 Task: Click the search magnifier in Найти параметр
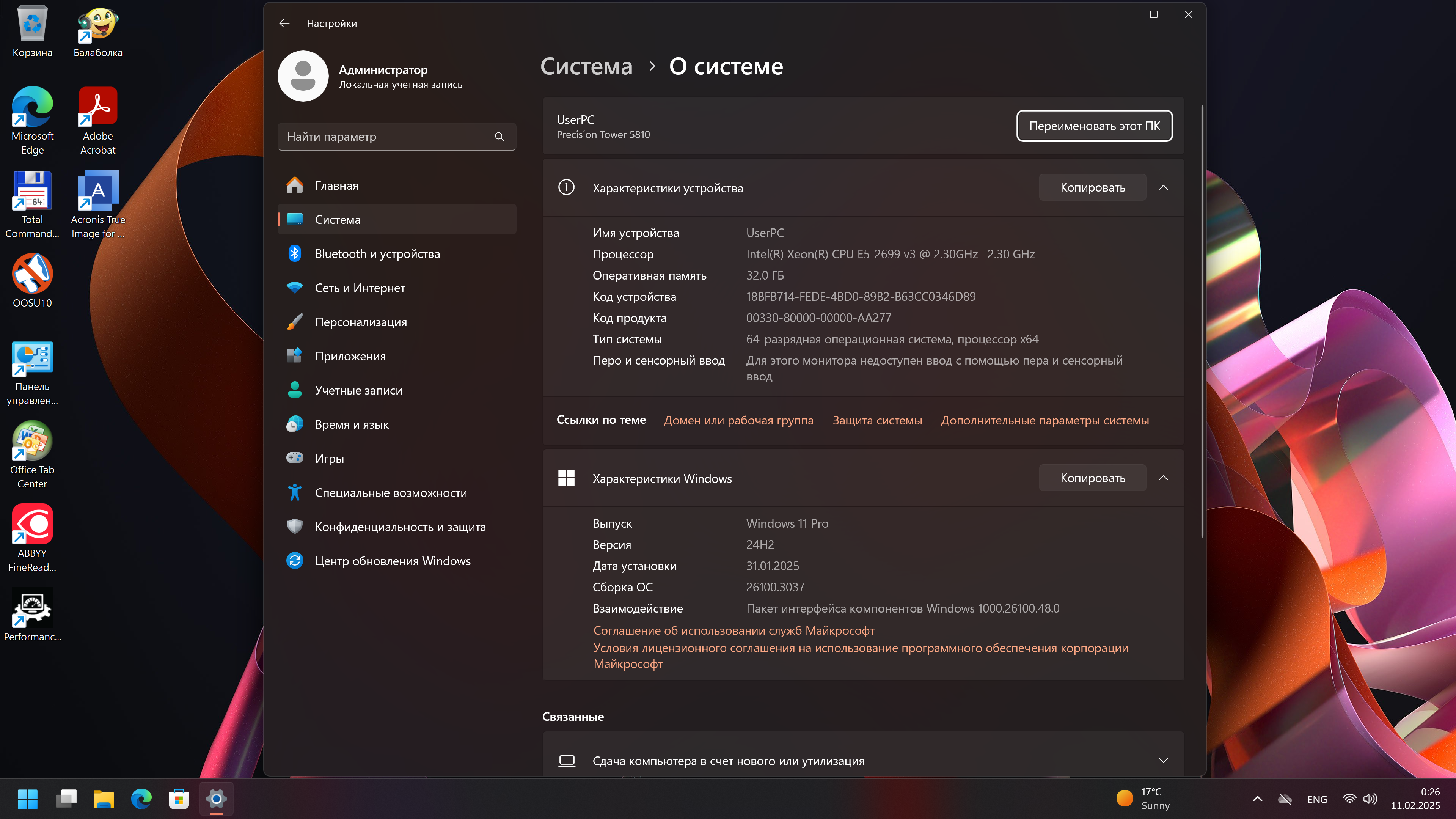(499, 136)
